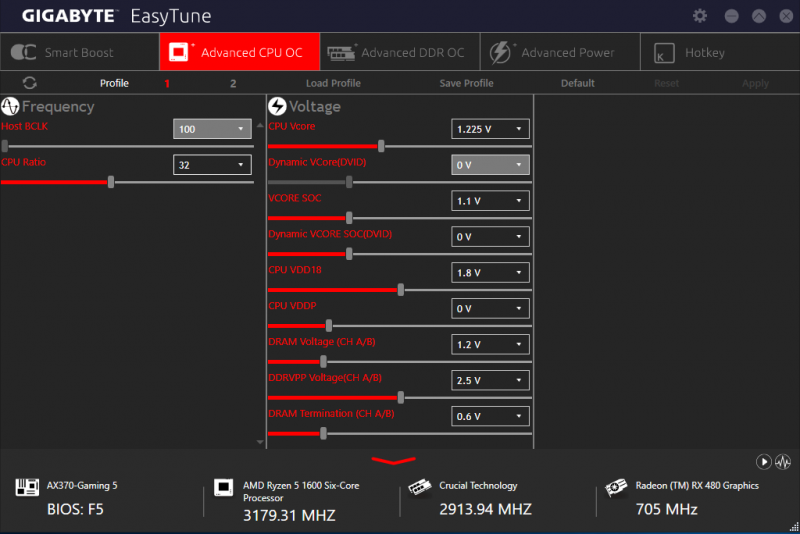Switch to the Smart Boost tab
Viewport: 800px width, 534px height.
[80, 52]
